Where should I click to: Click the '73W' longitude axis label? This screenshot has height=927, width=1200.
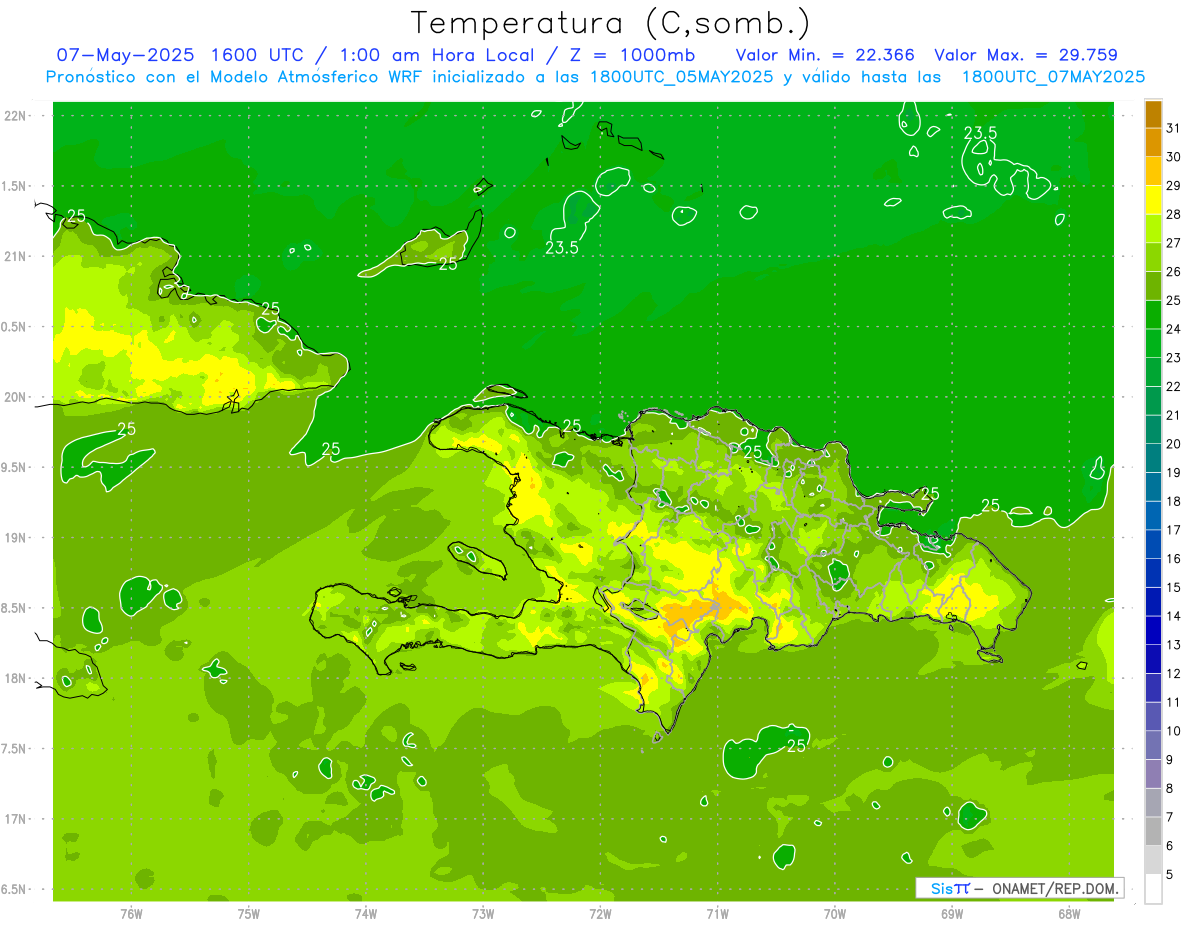tap(483, 913)
